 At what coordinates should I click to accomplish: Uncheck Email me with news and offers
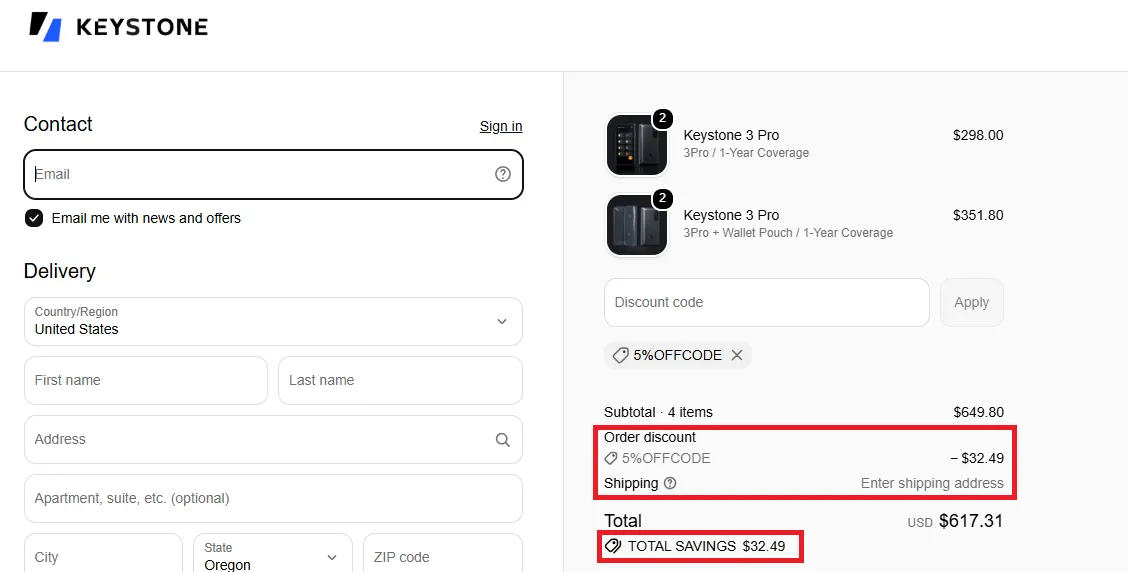click(x=34, y=218)
